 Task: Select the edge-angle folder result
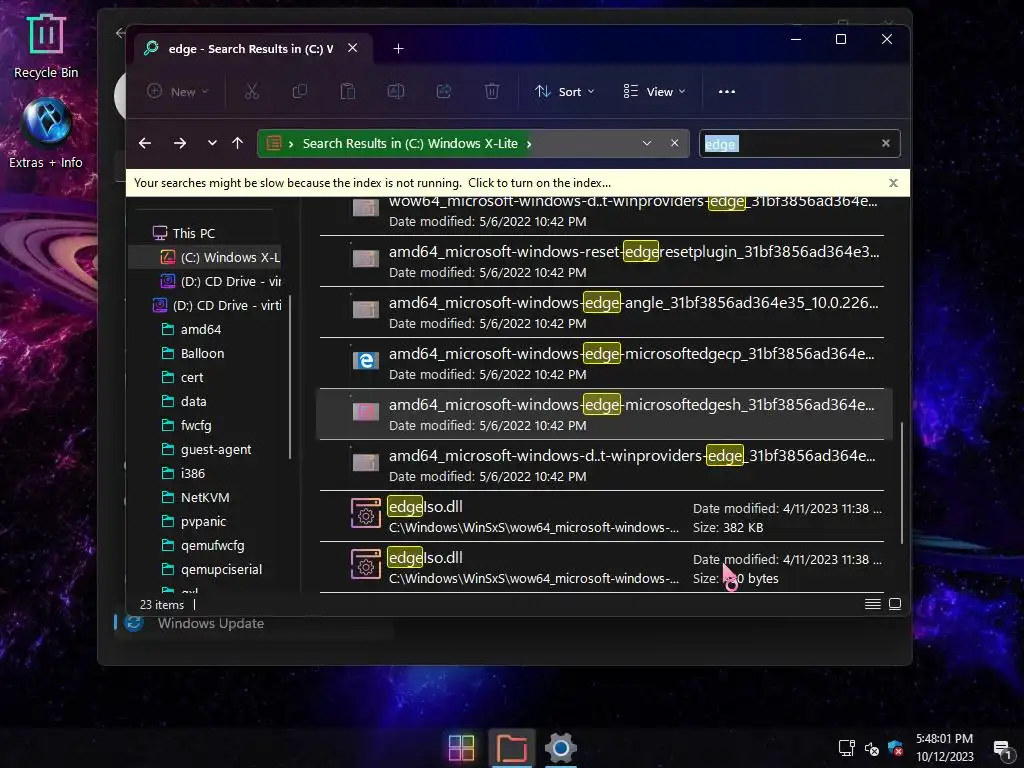(602, 312)
